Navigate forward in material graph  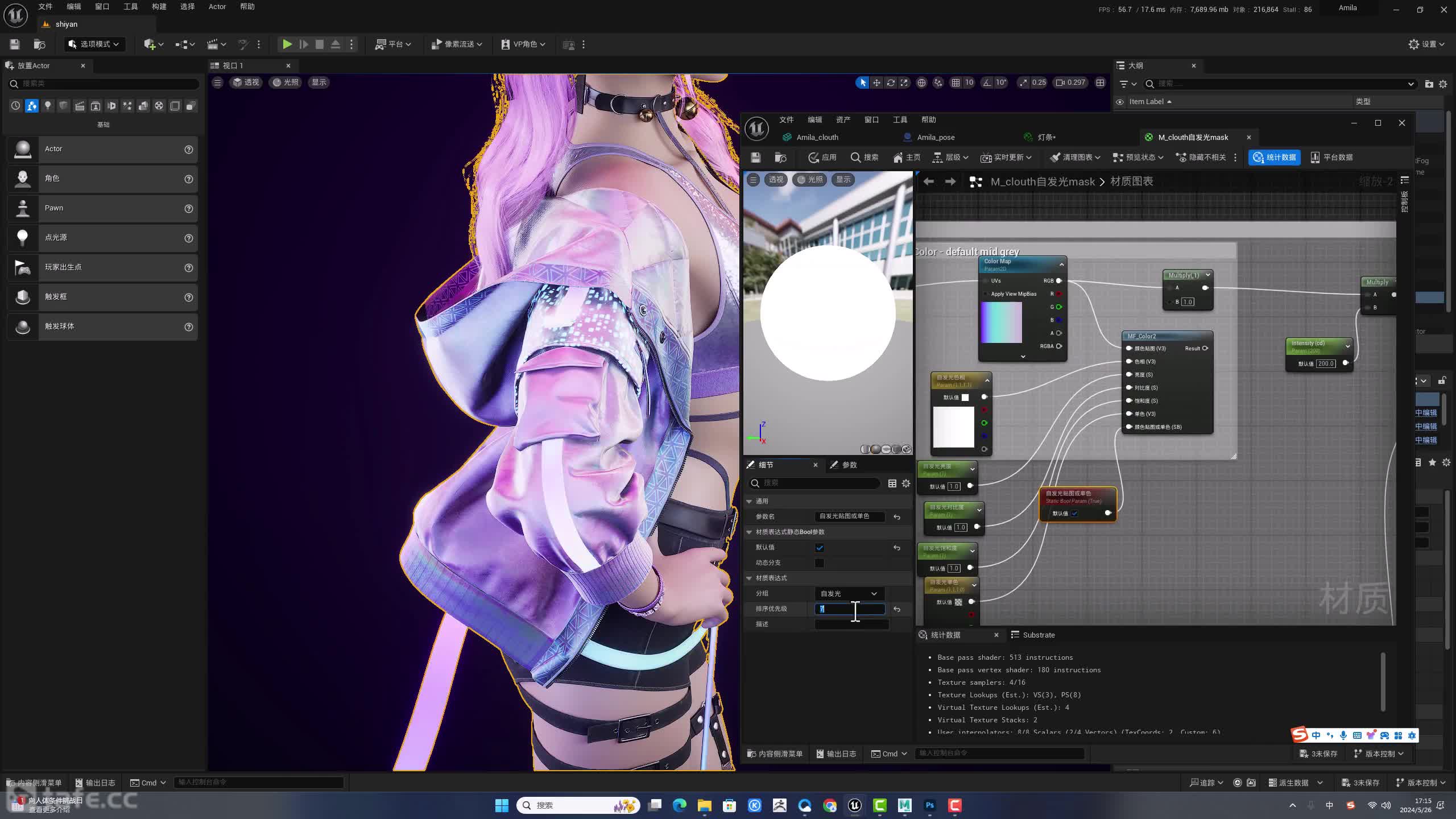coord(950,181)
